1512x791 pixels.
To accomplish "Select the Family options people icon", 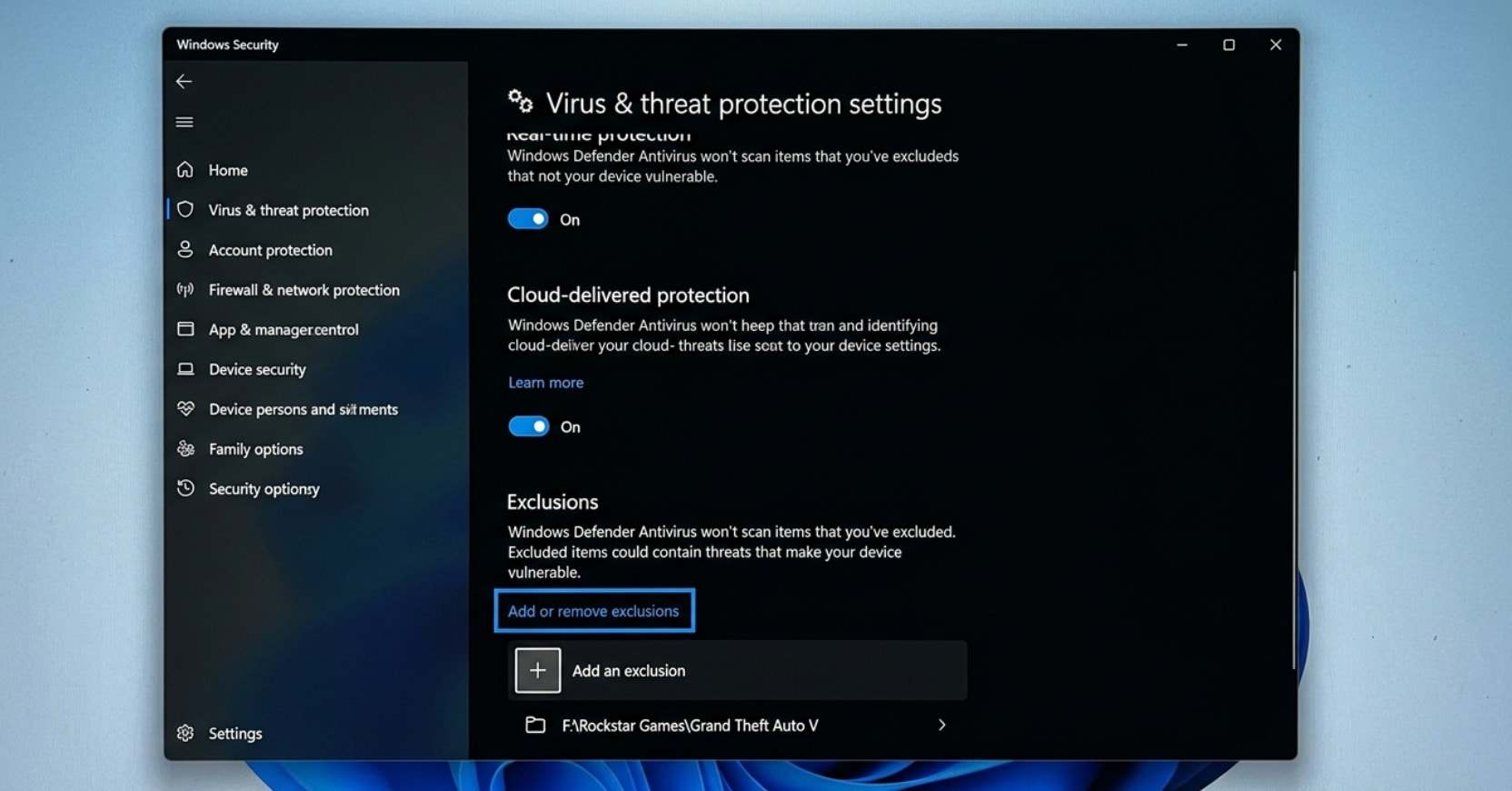I will click(185, 449).
